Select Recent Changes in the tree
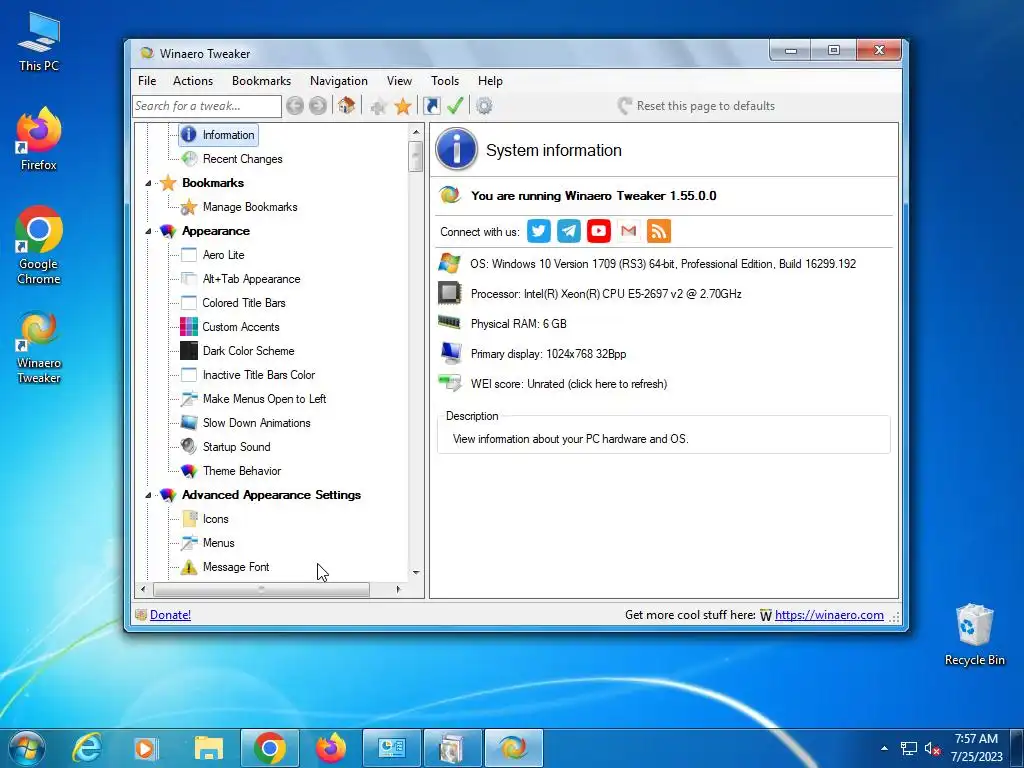The height and width of the screenshot is (768, 1024). [242, 159]
